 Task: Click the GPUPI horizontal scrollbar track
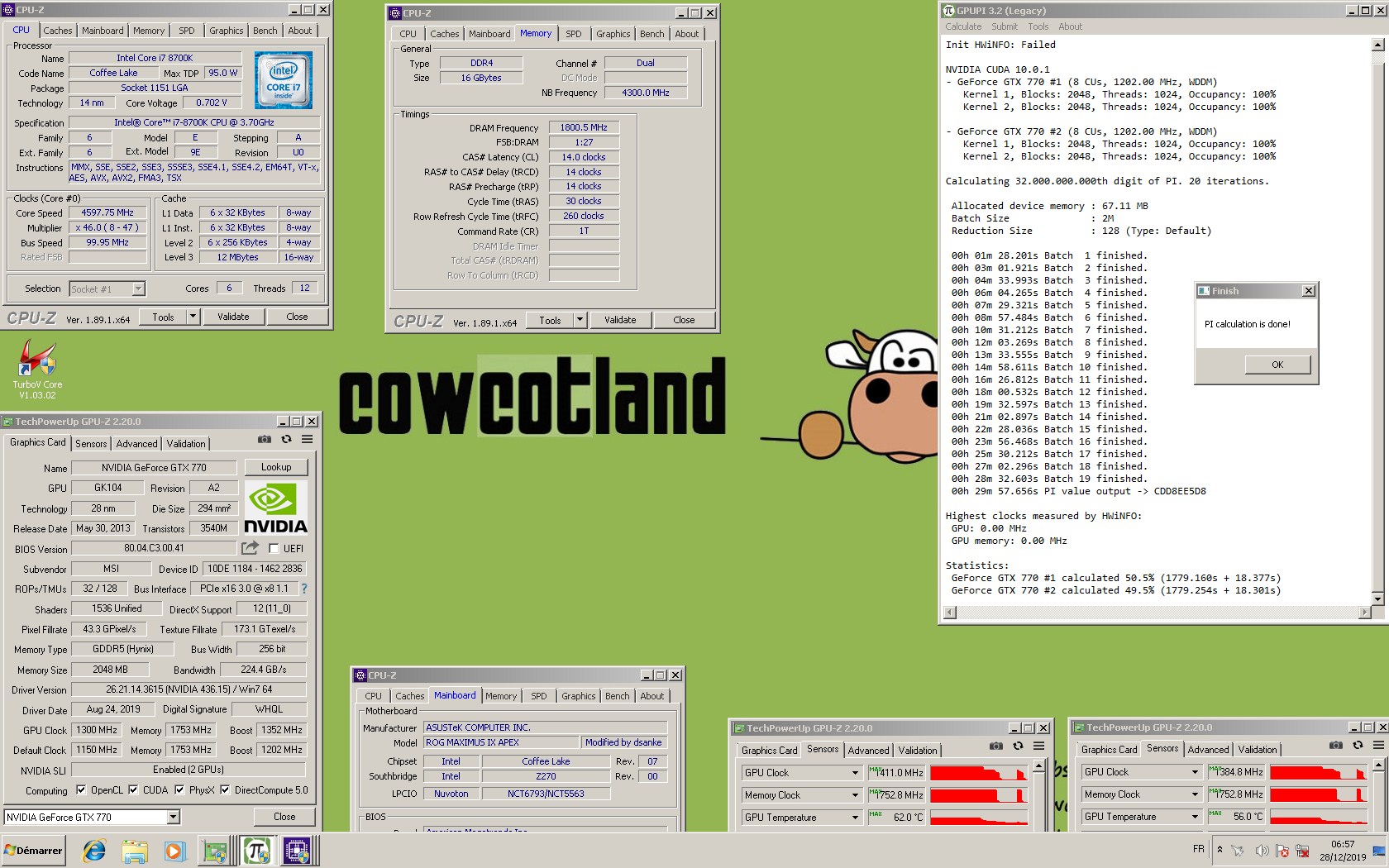click(x=1157, y=613)
